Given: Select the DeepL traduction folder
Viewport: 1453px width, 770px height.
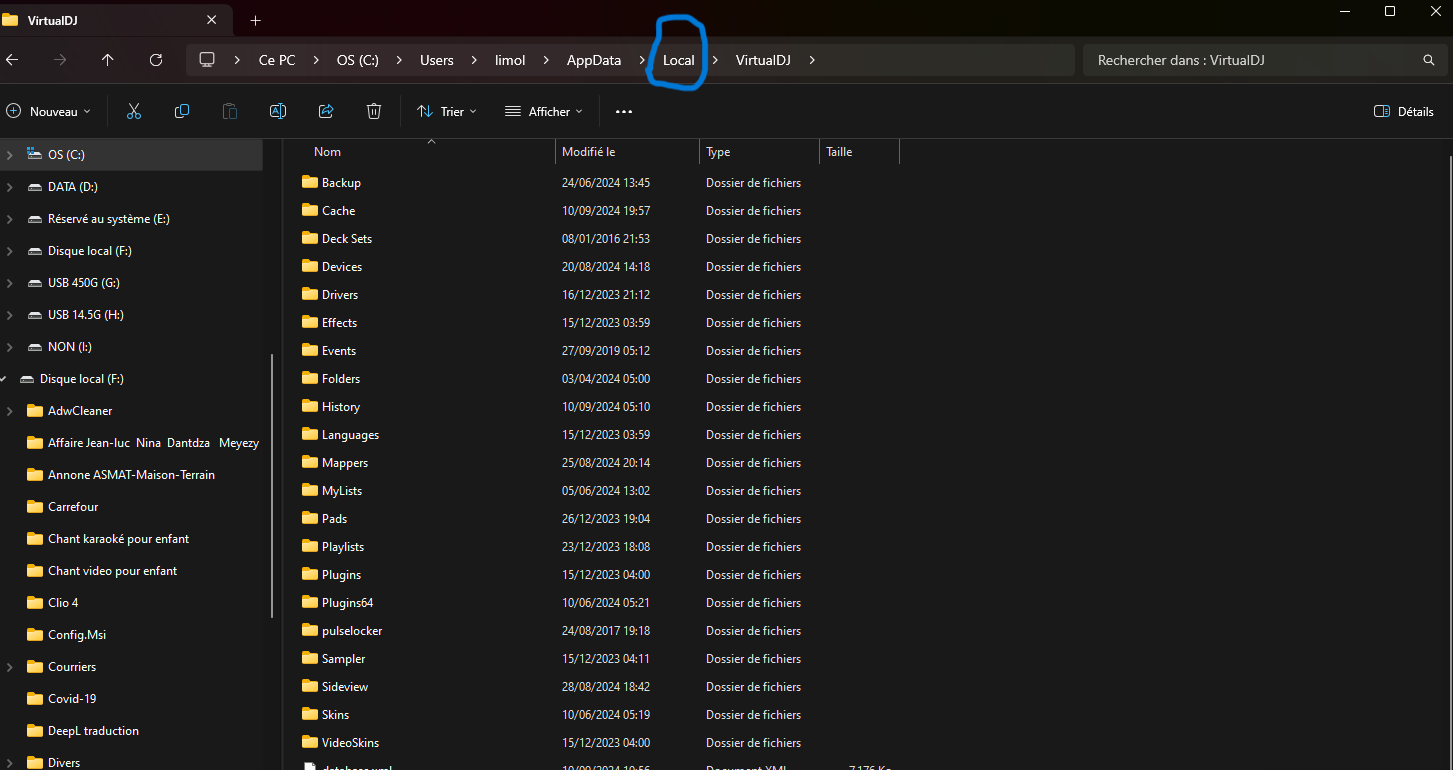Looking at the screenshot, I should tap(93, 731).
